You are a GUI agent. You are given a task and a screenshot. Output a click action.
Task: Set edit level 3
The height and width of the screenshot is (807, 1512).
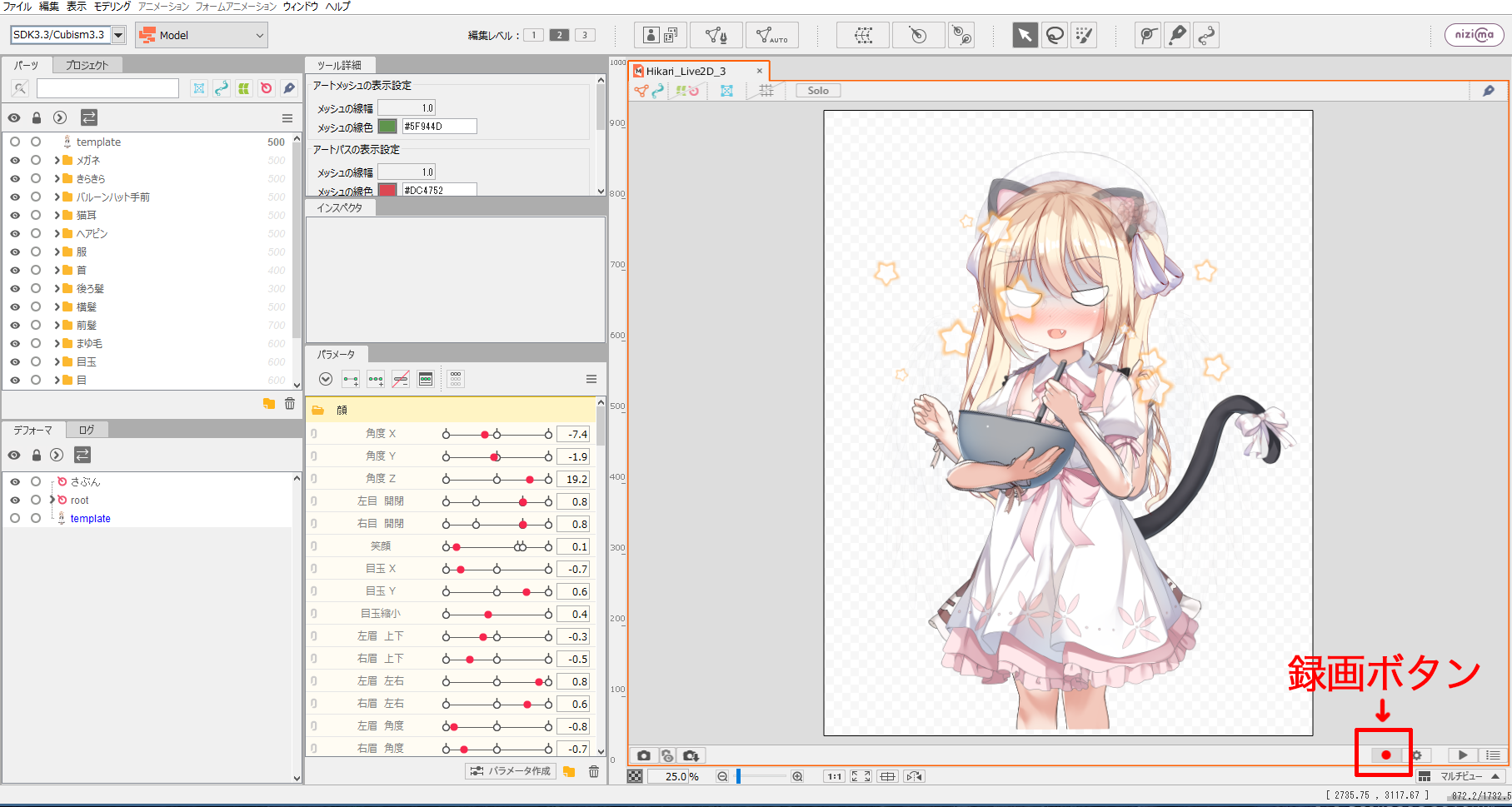(x=585, y=35)
